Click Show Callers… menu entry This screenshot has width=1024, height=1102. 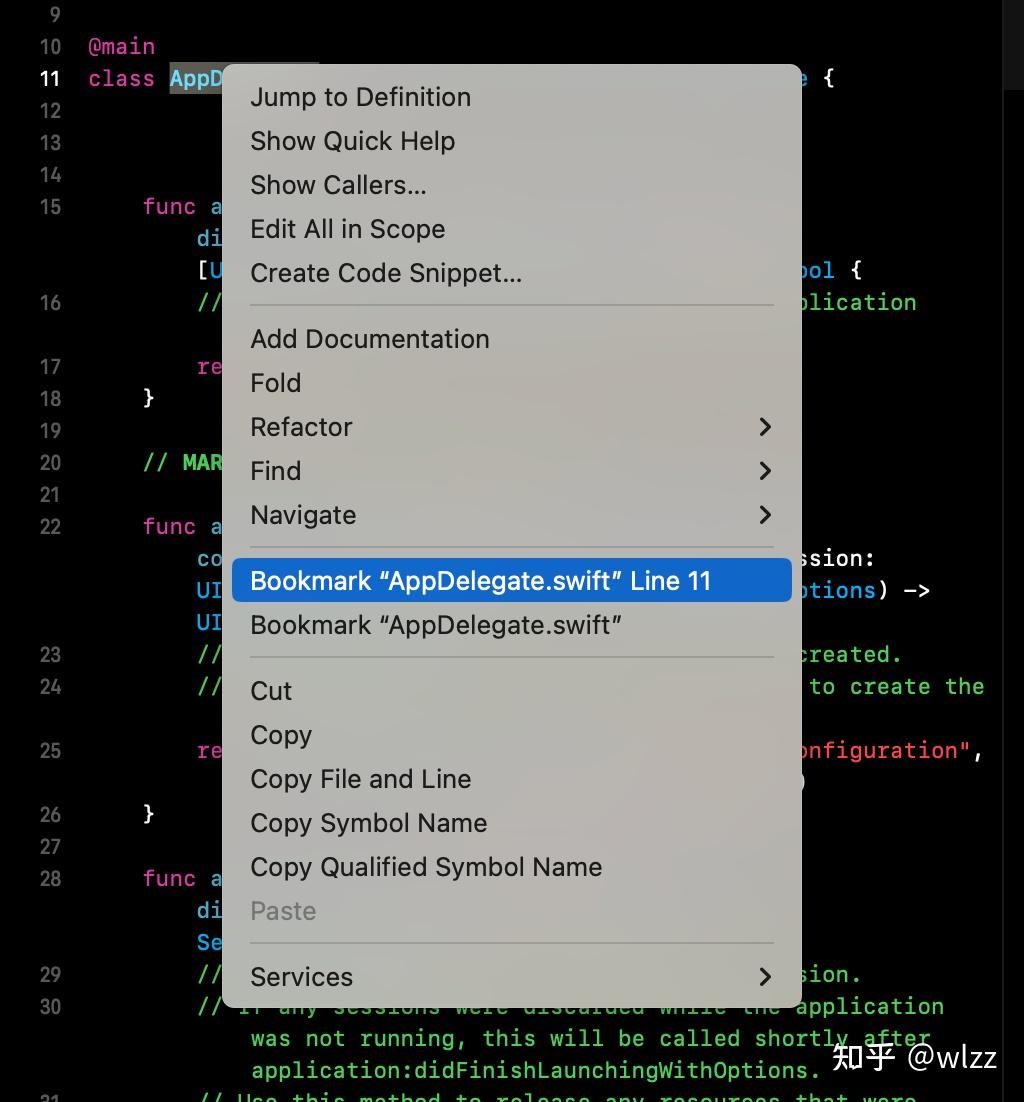(x=338, y=185)
